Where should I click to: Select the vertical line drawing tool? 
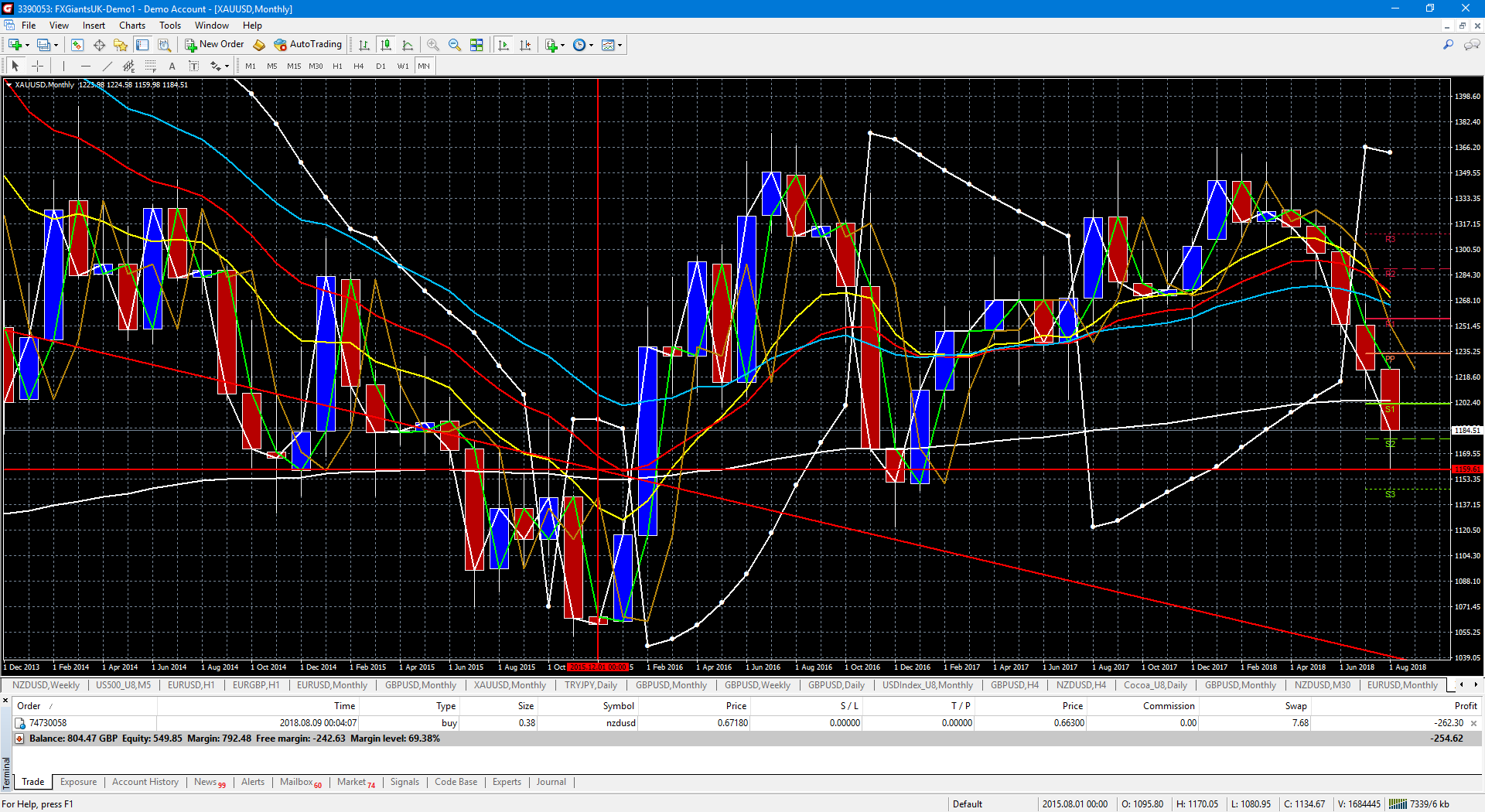(x=63, y=66)
